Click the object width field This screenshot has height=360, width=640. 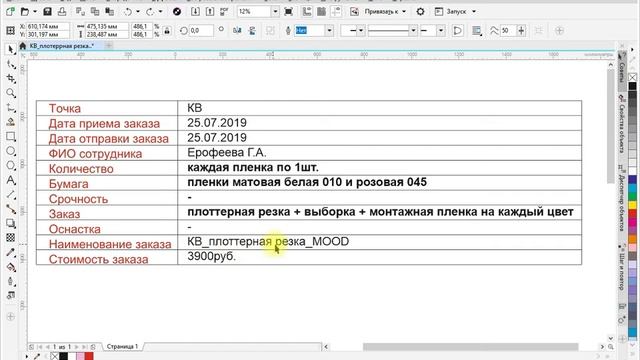click(107, 26)
